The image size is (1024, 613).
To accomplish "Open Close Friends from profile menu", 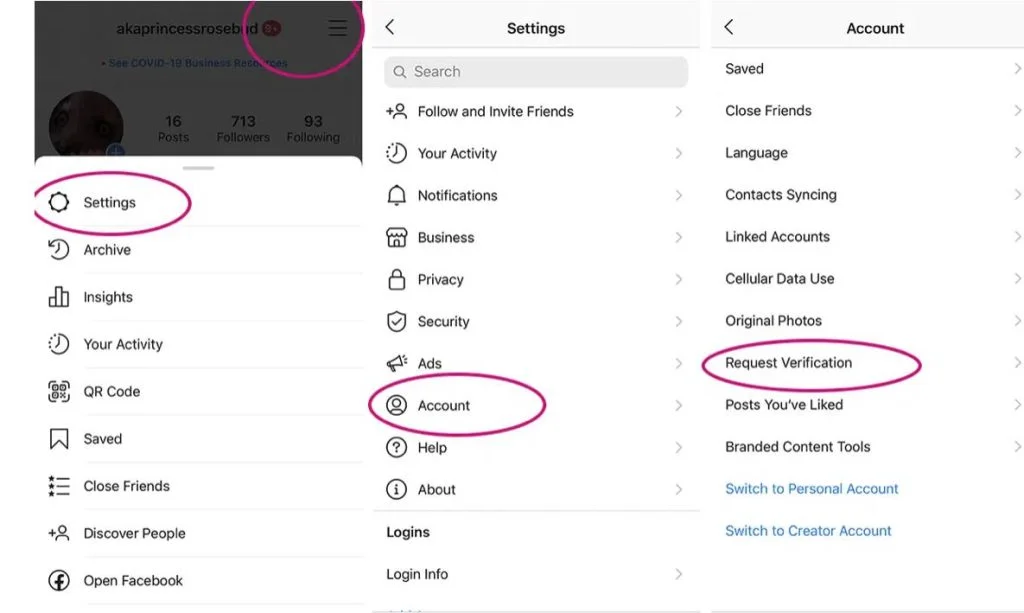I will (126, 486).
